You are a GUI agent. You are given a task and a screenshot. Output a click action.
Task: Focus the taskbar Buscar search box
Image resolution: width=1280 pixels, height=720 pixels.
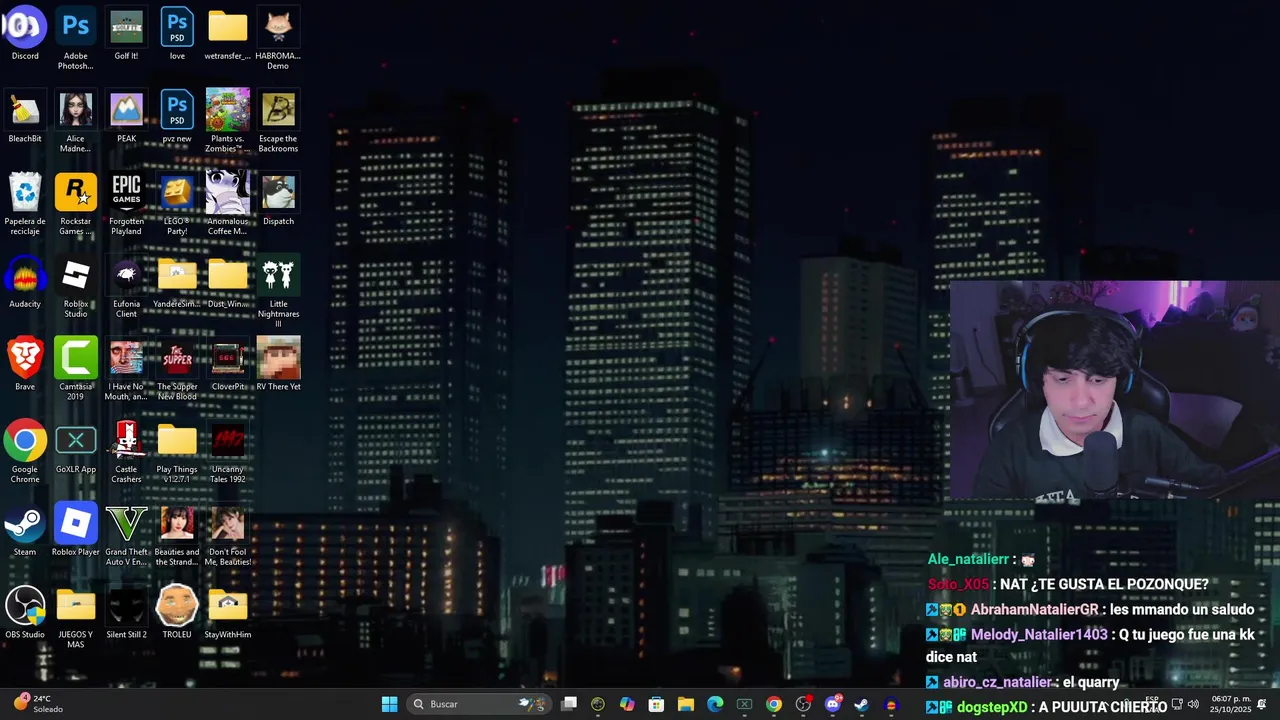click(479, 704)
